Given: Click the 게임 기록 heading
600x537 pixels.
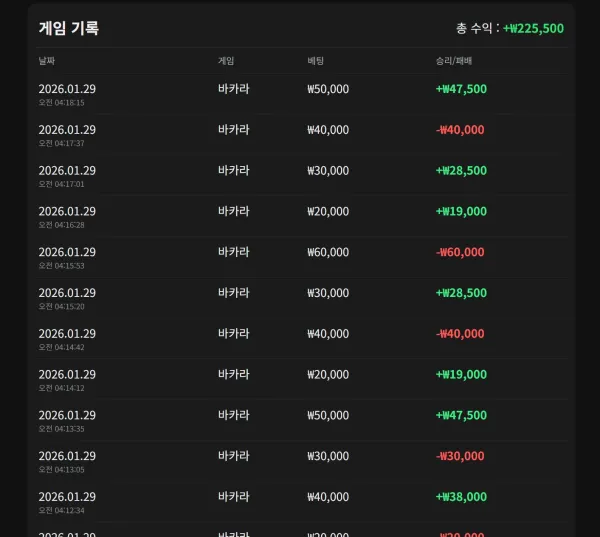Looking at the screenshot, I should pyautogui.click(x=69, y=28).
